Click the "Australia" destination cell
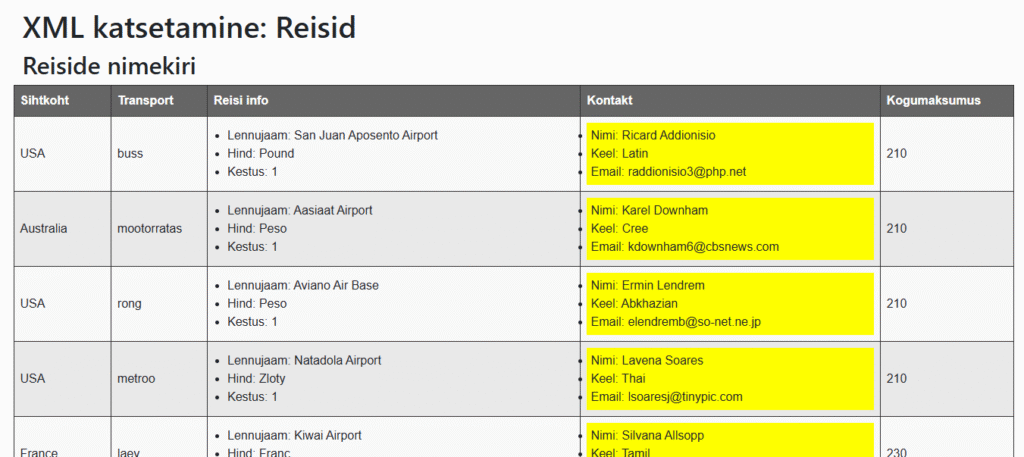Screen dimensions: 1024x457 coord(44,228)
